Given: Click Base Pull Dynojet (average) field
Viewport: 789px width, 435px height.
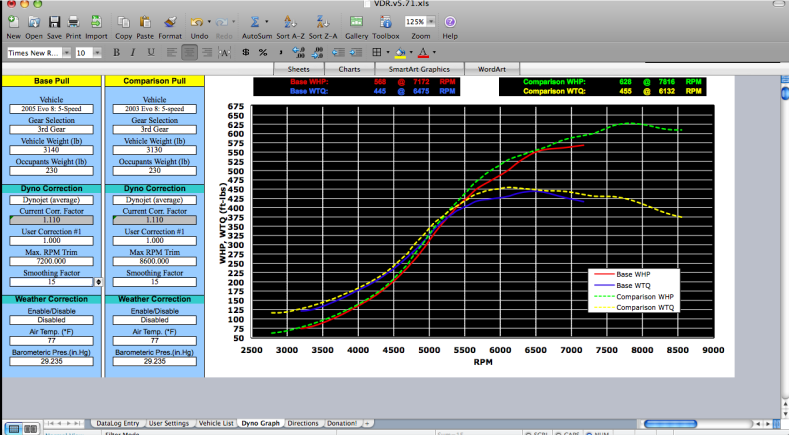Looking at the screenshot, I should pyautogui.click(x=51, y=200).
